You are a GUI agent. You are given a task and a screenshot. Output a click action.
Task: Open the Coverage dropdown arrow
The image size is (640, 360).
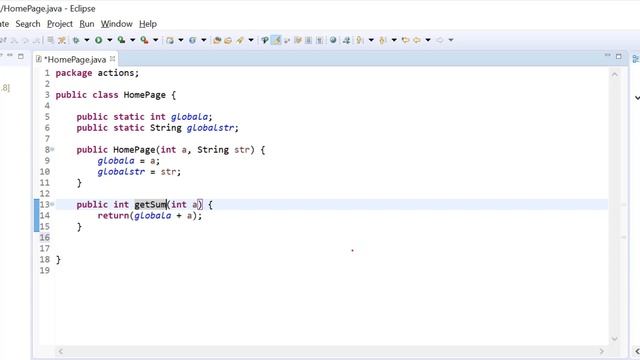point(132,40)
